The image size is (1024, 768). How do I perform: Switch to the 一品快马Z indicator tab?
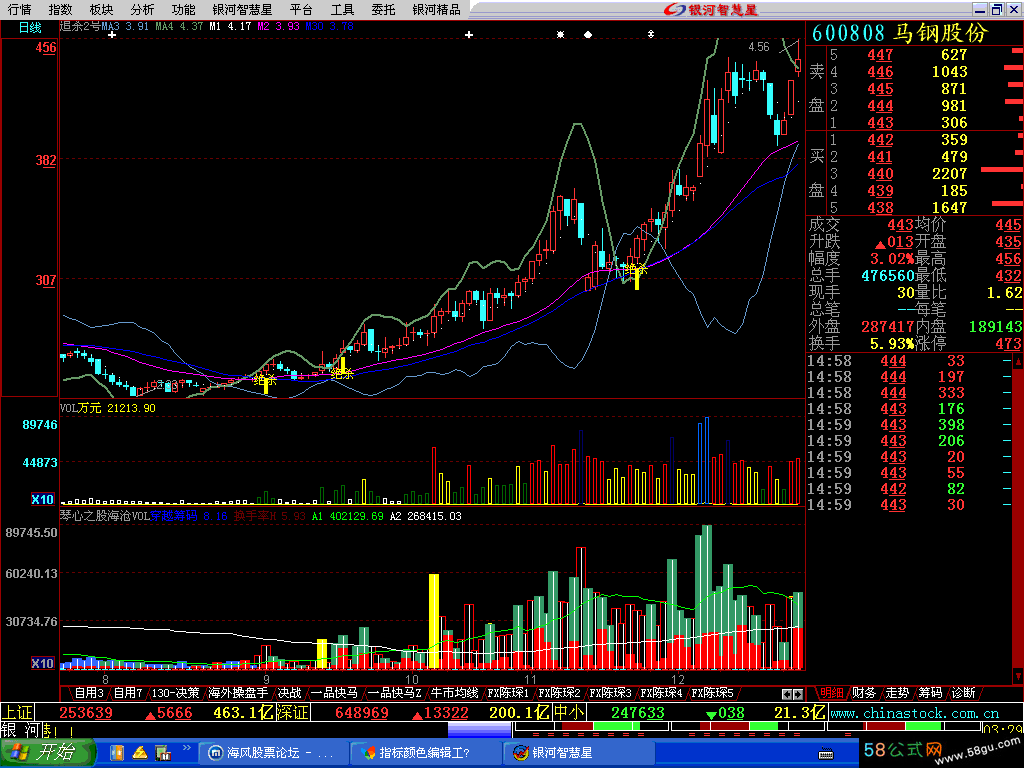[x=394, y=693]
